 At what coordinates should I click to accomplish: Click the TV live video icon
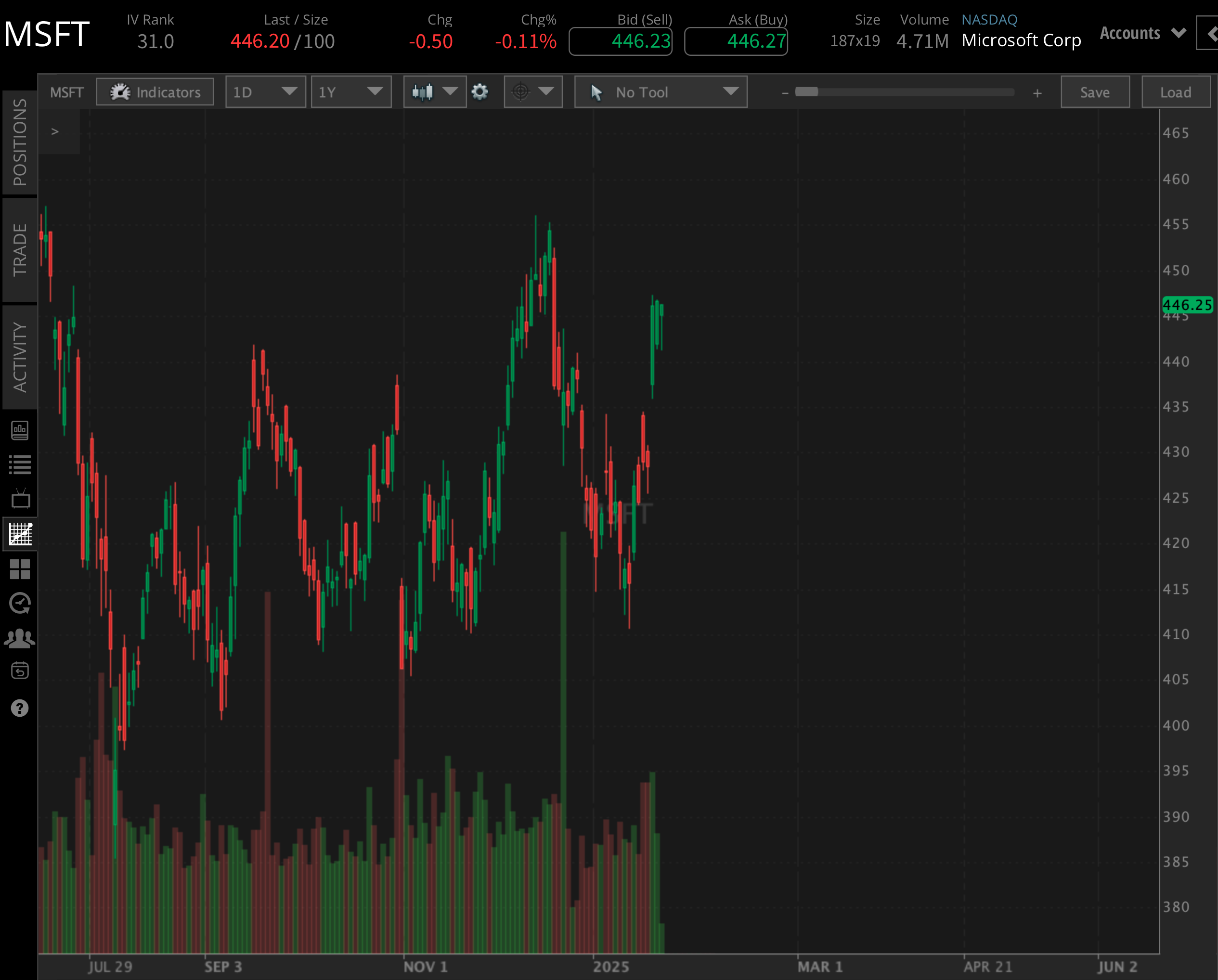point(20,499)
